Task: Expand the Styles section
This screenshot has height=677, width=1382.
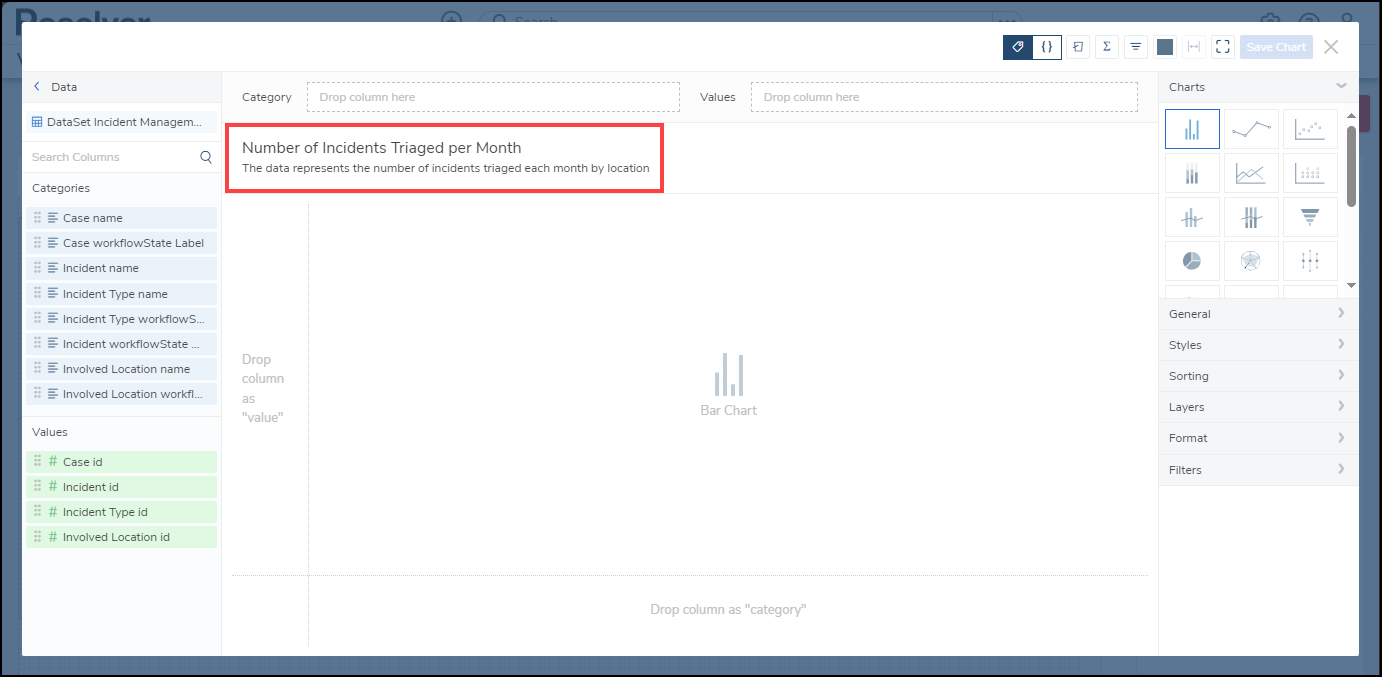Action: click(x=1258, y=345)
